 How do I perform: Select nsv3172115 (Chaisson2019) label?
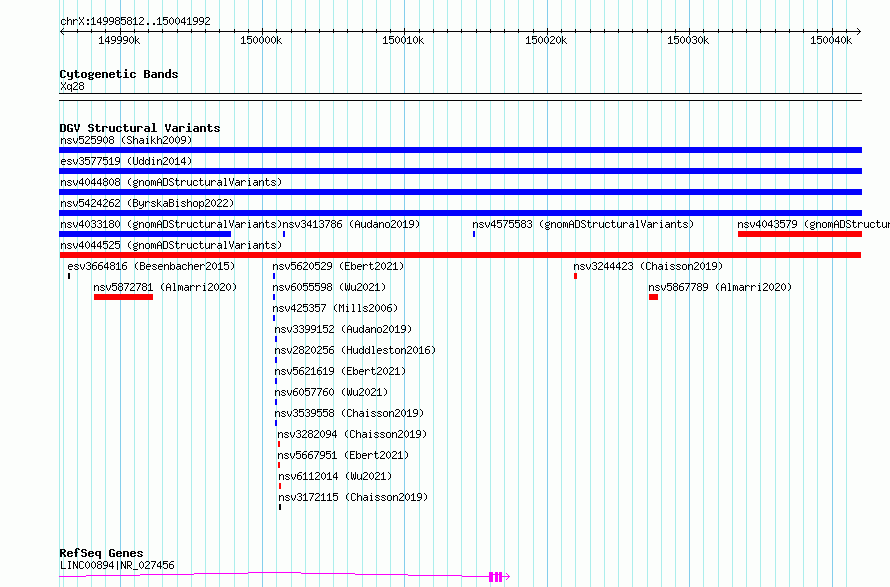click(353, 497)
